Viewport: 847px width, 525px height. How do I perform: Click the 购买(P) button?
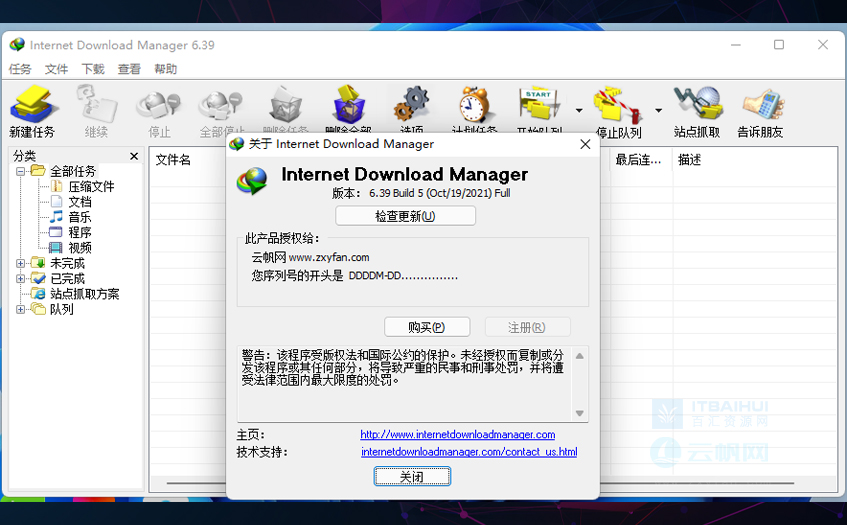tap(427, 327)
